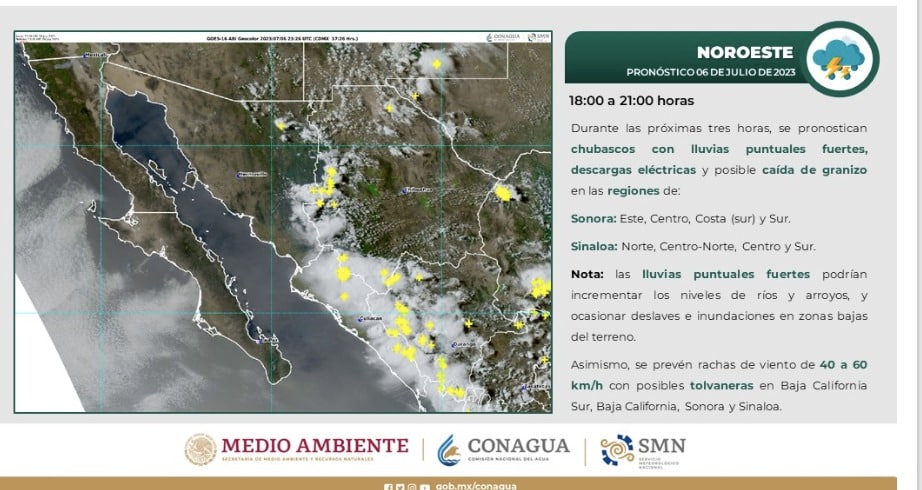
Task: Click the descargas eléctricas highlighted text
Action: coord(633,170)
